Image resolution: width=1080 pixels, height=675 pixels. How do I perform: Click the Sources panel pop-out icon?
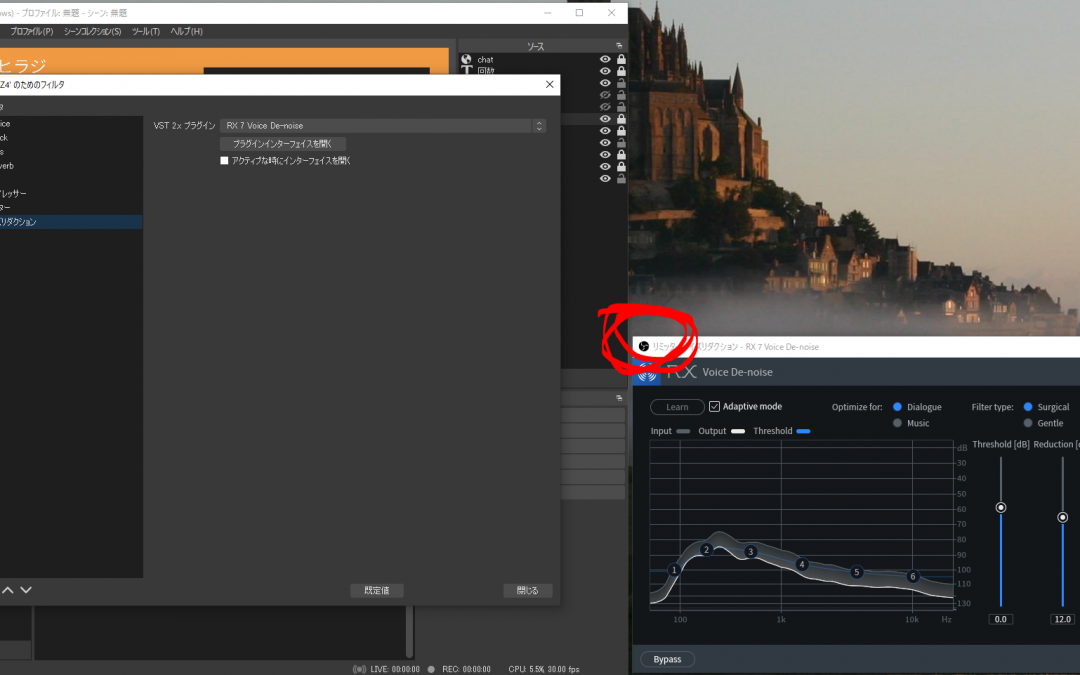tap(619, 46)
